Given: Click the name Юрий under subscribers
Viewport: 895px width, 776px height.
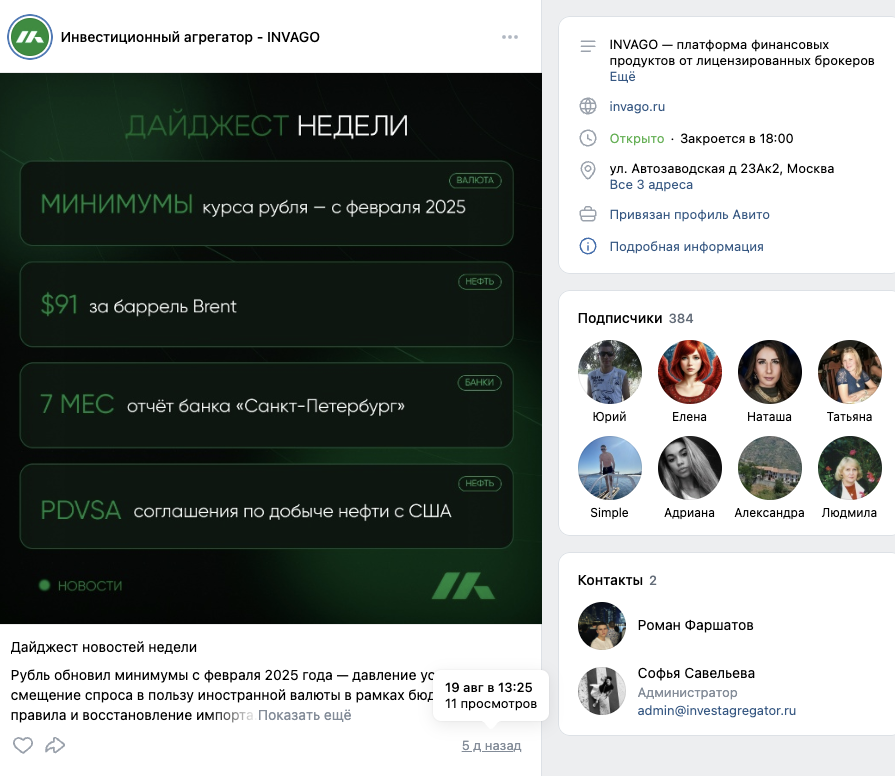Looking at the screenshot, I should 610,417.
